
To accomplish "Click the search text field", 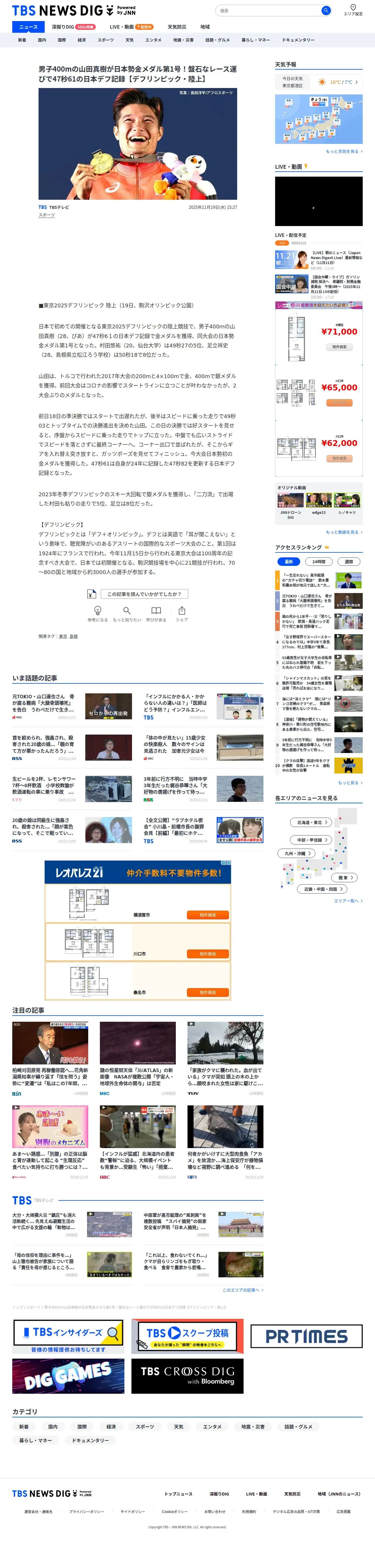I will [x=269, y=10].
